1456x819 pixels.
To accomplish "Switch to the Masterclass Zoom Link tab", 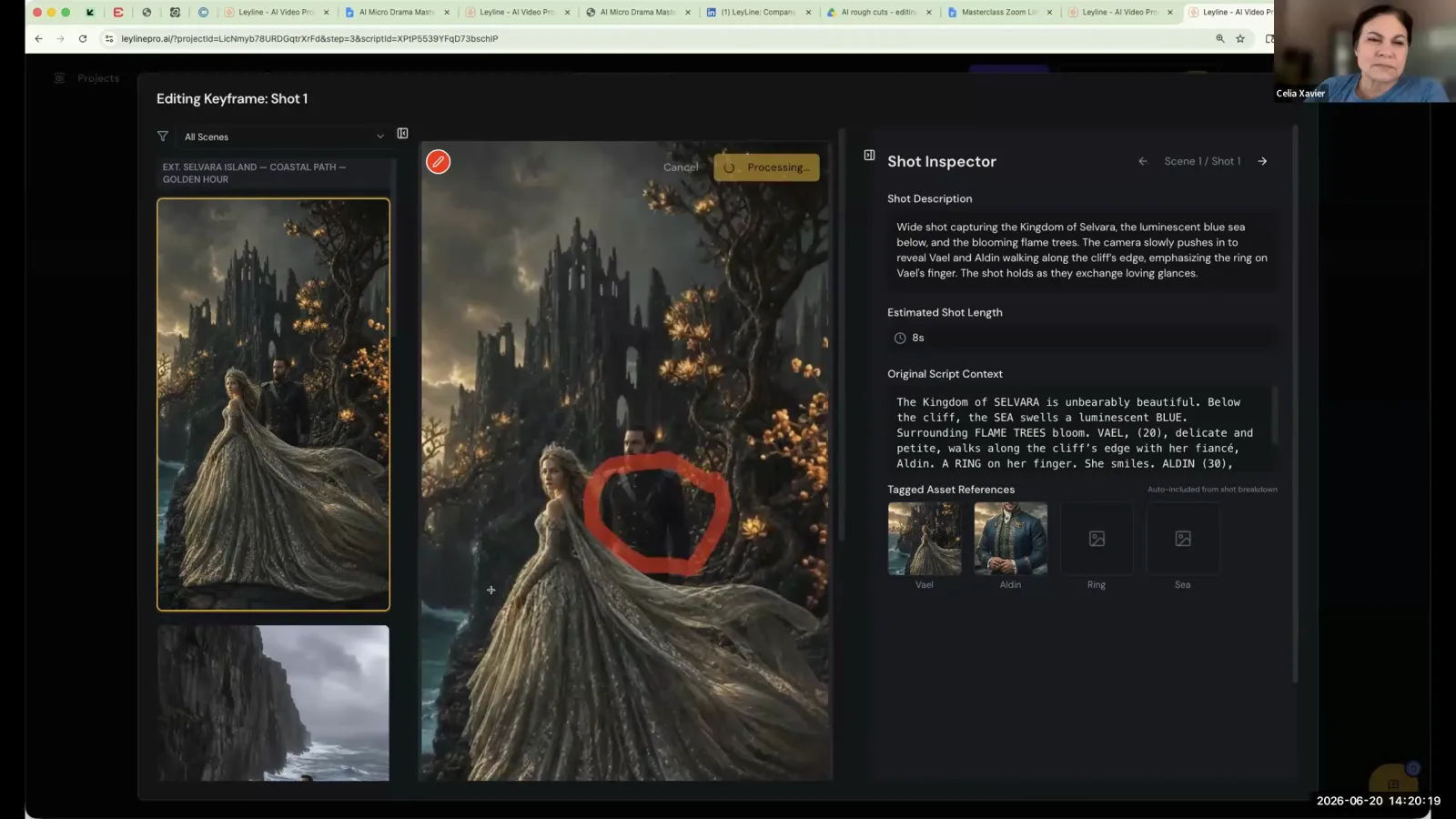I will pyautogui.click(x=999, y=13).
